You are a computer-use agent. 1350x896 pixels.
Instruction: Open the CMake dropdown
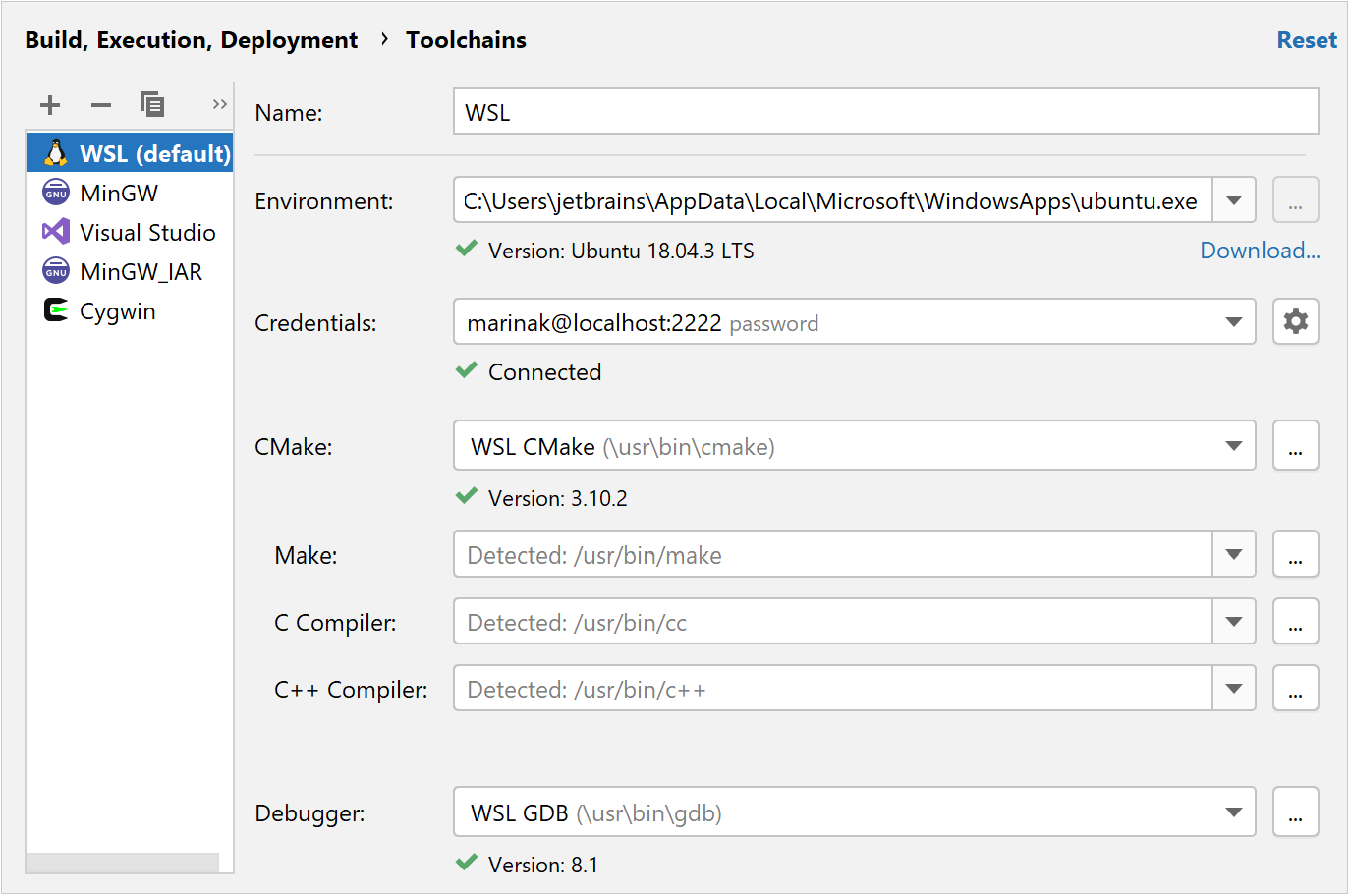tap(1234, 446)
